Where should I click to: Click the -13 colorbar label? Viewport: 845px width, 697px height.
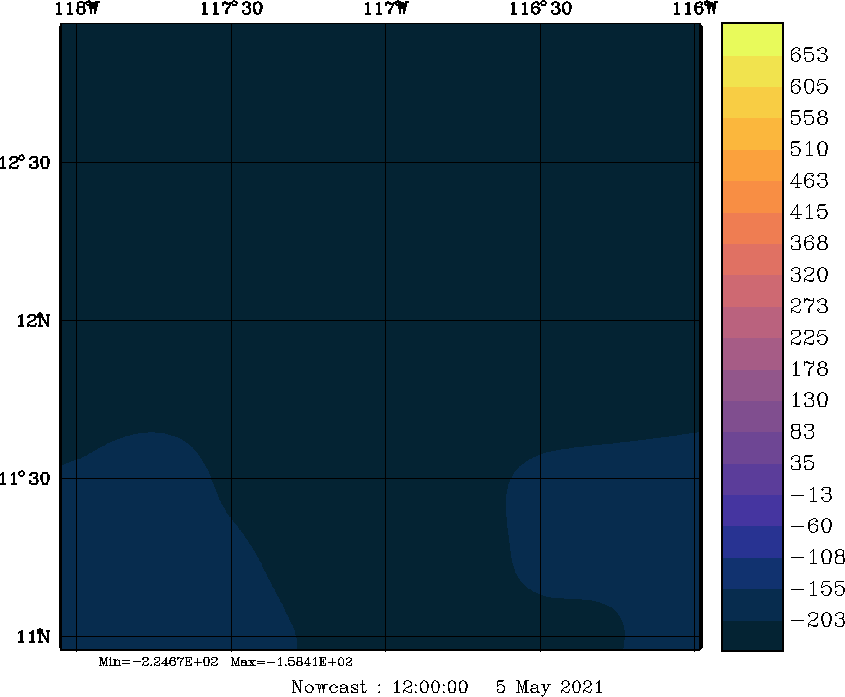coord(812,494)
